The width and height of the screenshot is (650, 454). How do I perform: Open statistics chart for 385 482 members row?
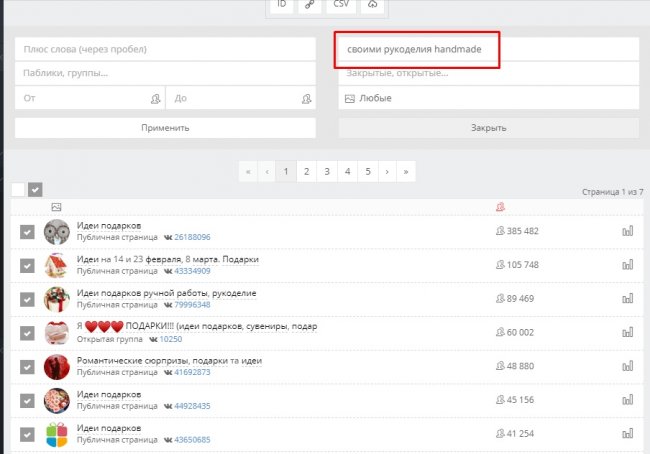(x=628, y=231)
